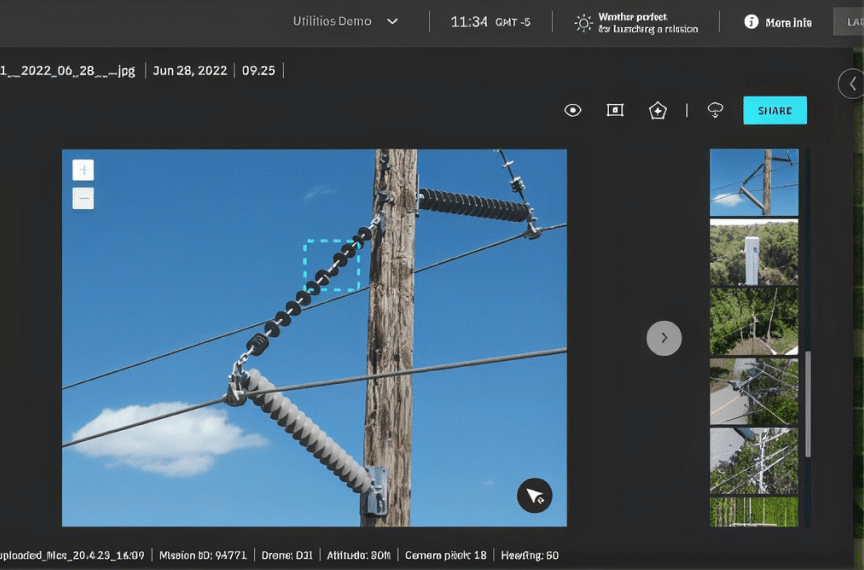Zoom out with the minus button
The width and height of the screenshot is (864, 570).
click(x=83, y=198)
